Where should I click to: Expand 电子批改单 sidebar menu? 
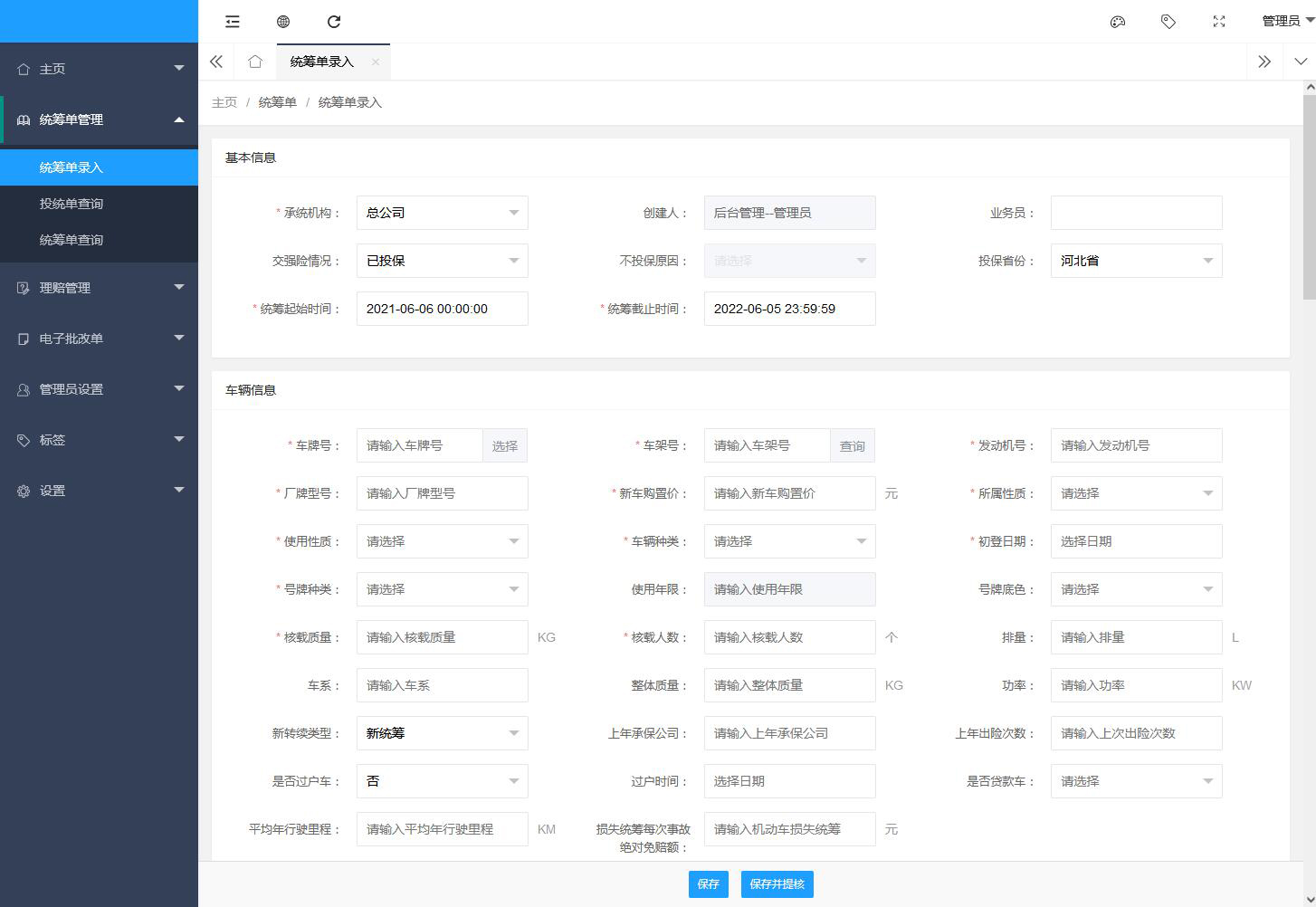99,339
